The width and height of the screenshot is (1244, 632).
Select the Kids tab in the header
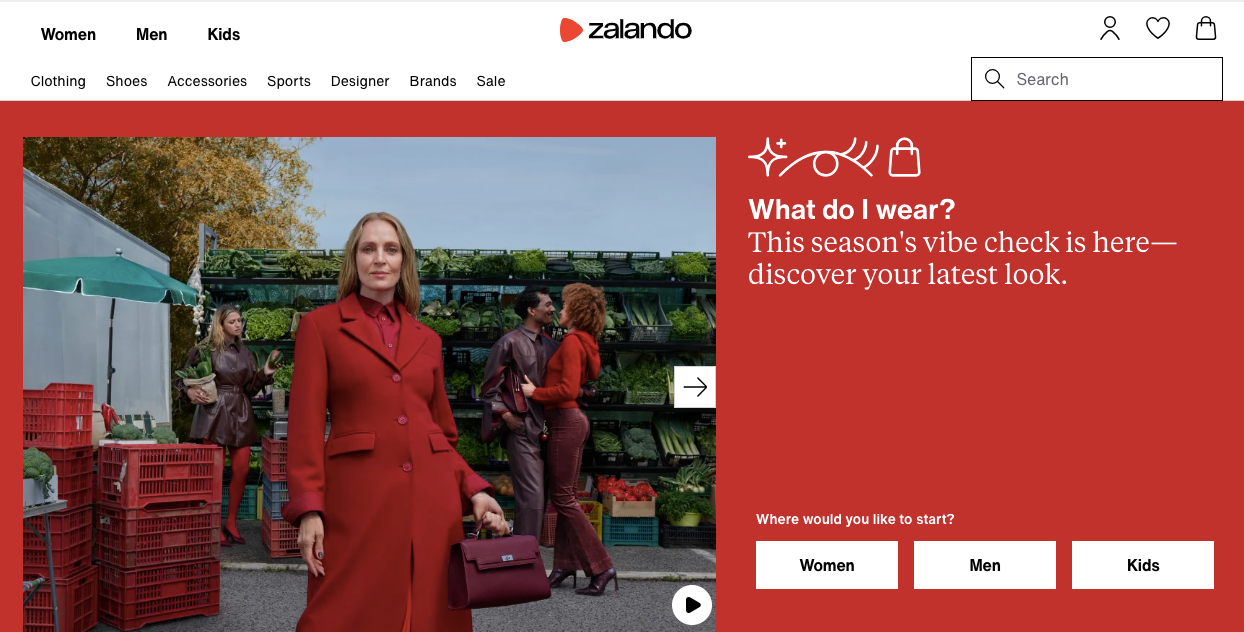224,34
